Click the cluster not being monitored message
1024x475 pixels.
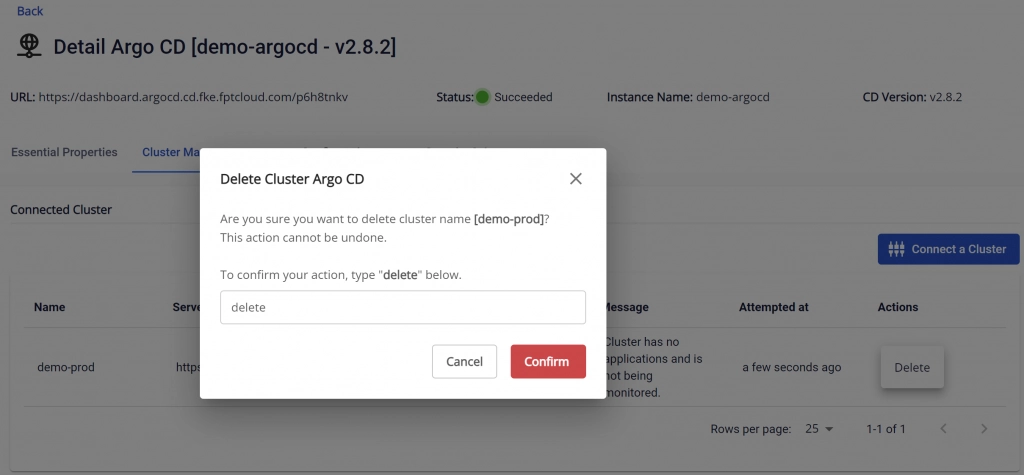point(655,367)
